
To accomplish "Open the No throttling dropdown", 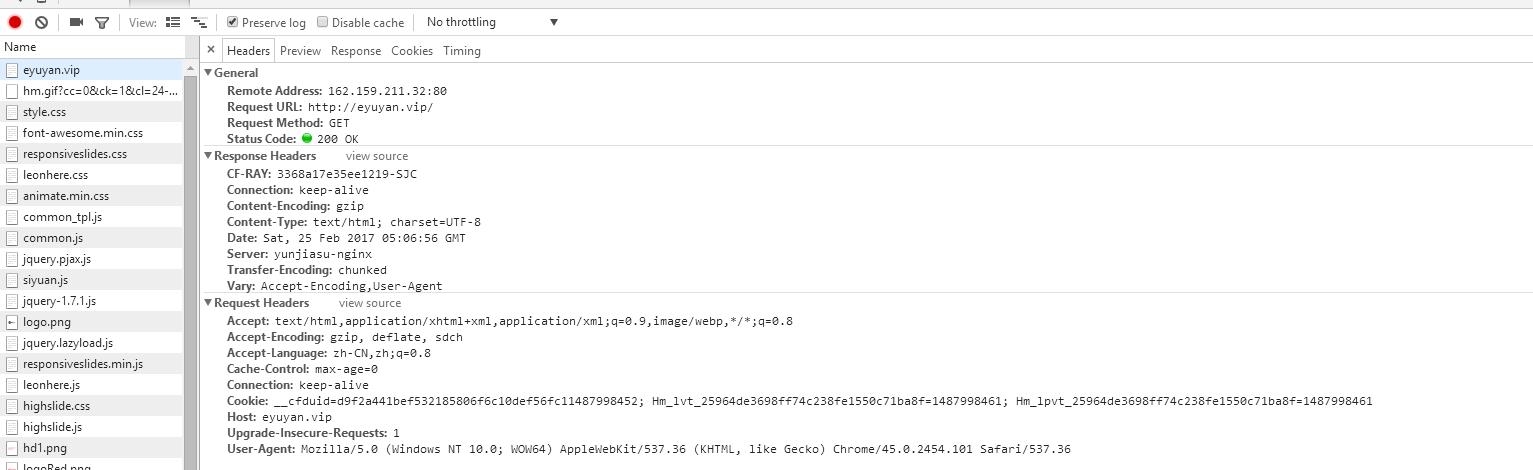I will click(491, 22).
